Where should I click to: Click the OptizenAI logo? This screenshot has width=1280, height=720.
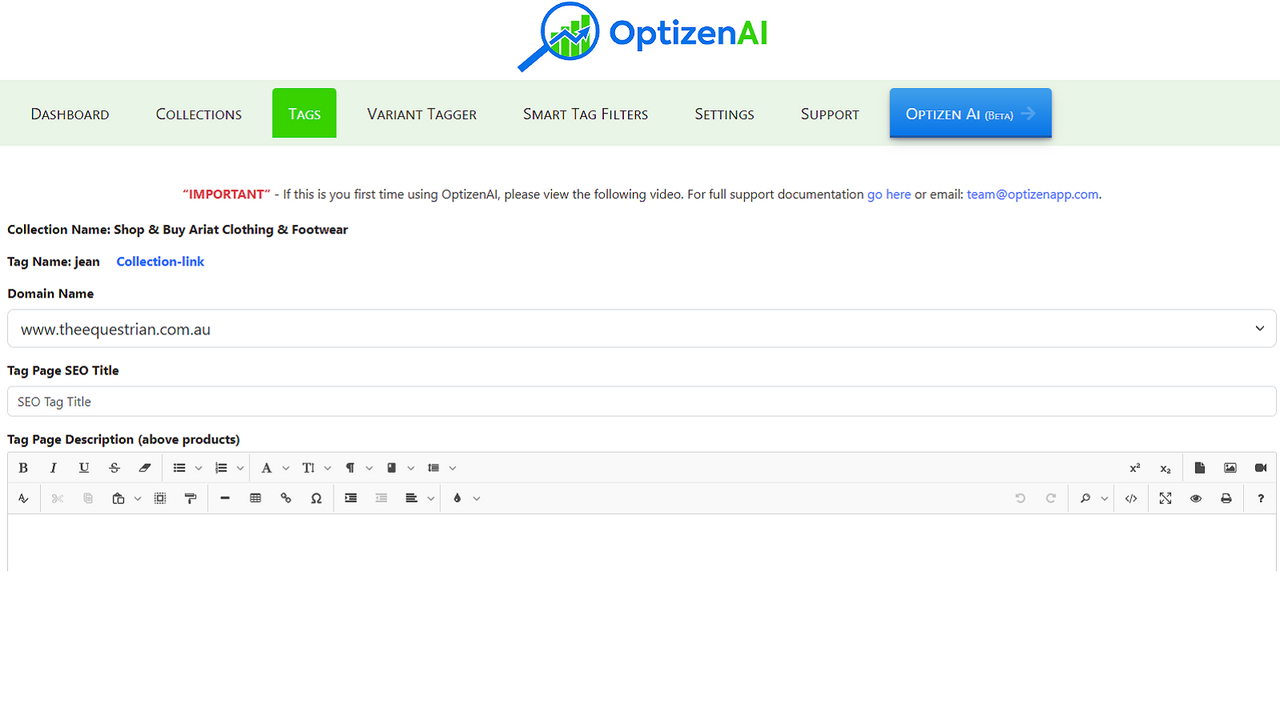(x=643, y=37)
